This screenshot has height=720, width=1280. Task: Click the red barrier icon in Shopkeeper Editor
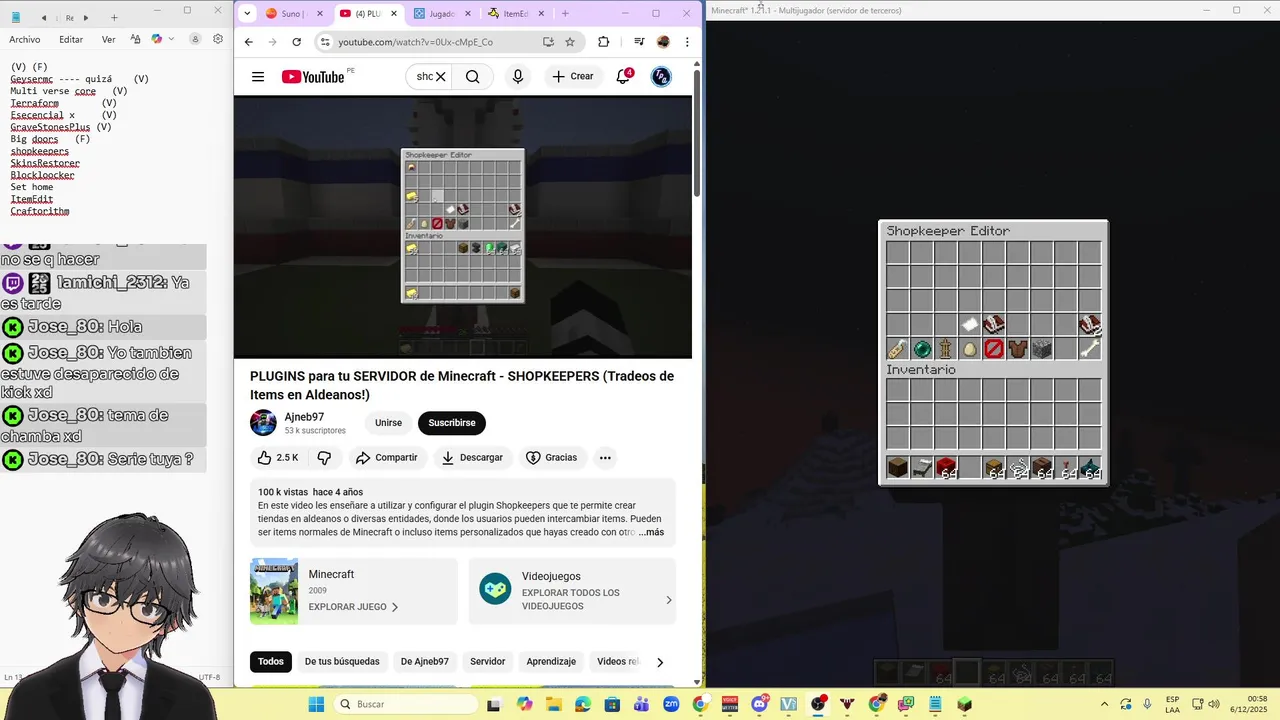coord(993,348)
